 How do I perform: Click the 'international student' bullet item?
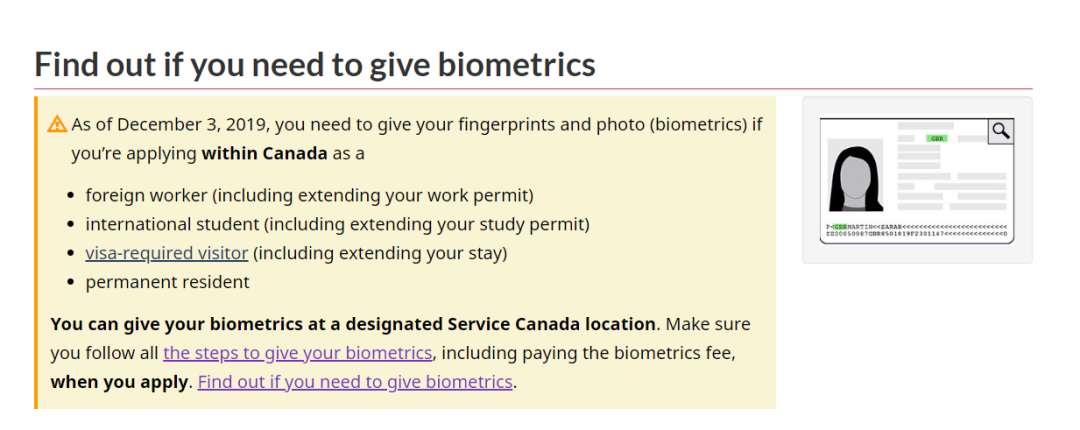pos(337,224)
